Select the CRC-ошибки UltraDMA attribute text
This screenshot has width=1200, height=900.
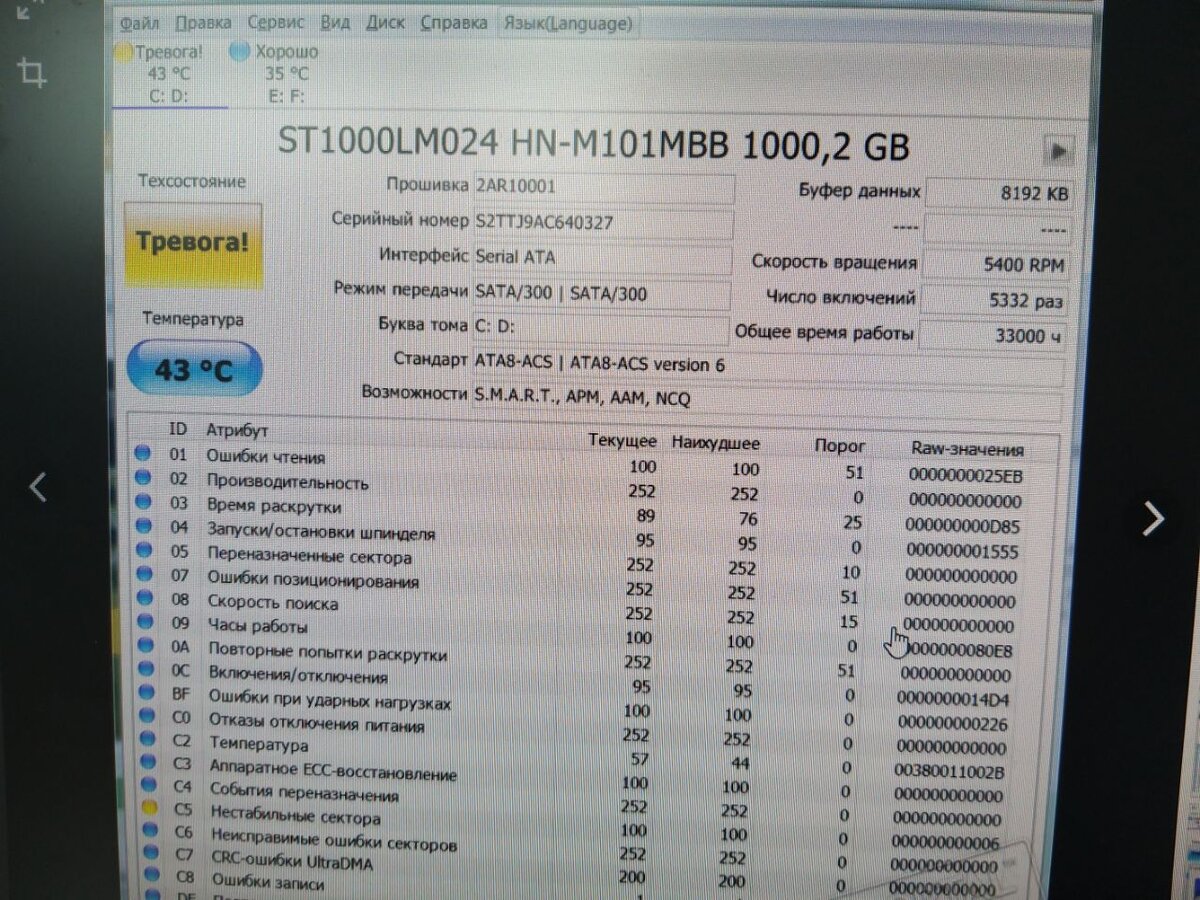tap(292, 862)
